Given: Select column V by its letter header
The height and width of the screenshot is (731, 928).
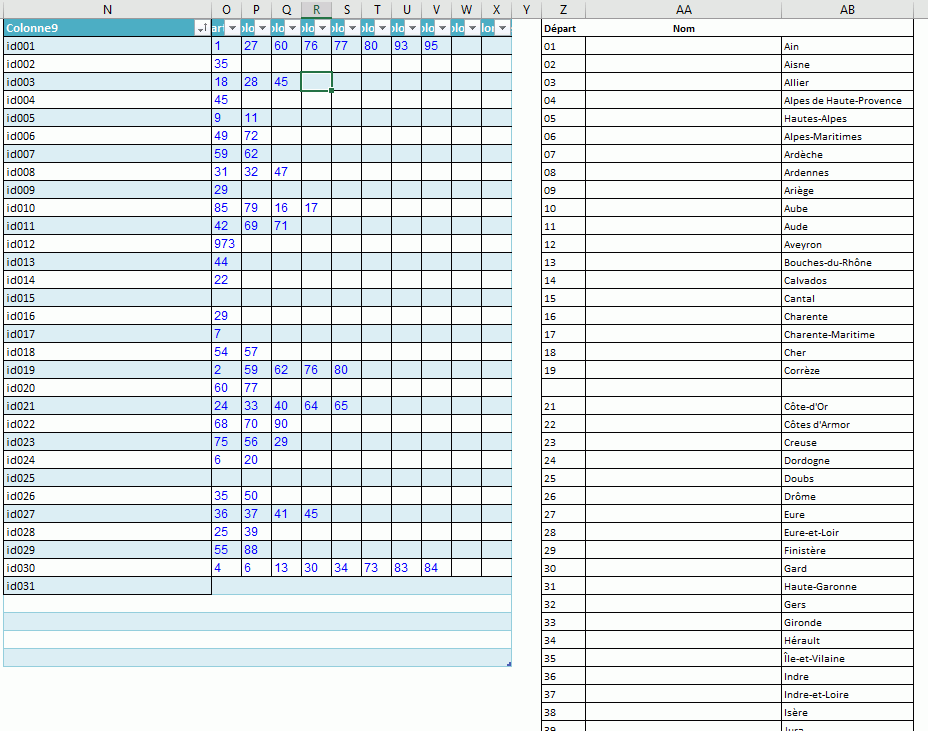Looking at the screenshot, I should (x=437, y=9).
